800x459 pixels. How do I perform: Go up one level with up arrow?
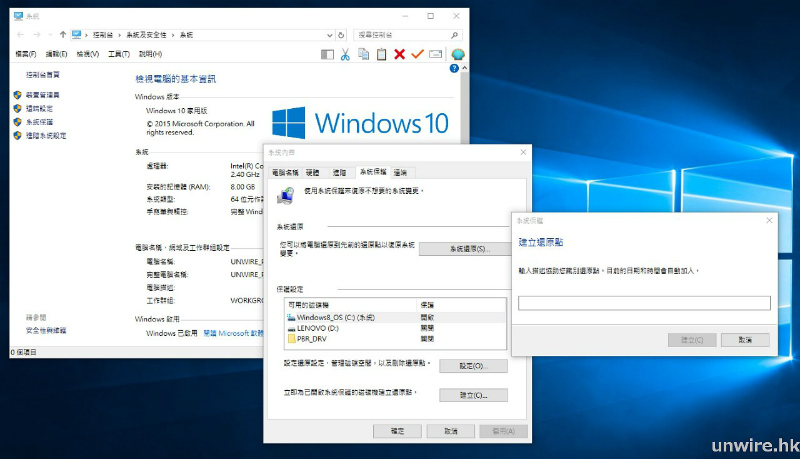[x=63, y=35]
